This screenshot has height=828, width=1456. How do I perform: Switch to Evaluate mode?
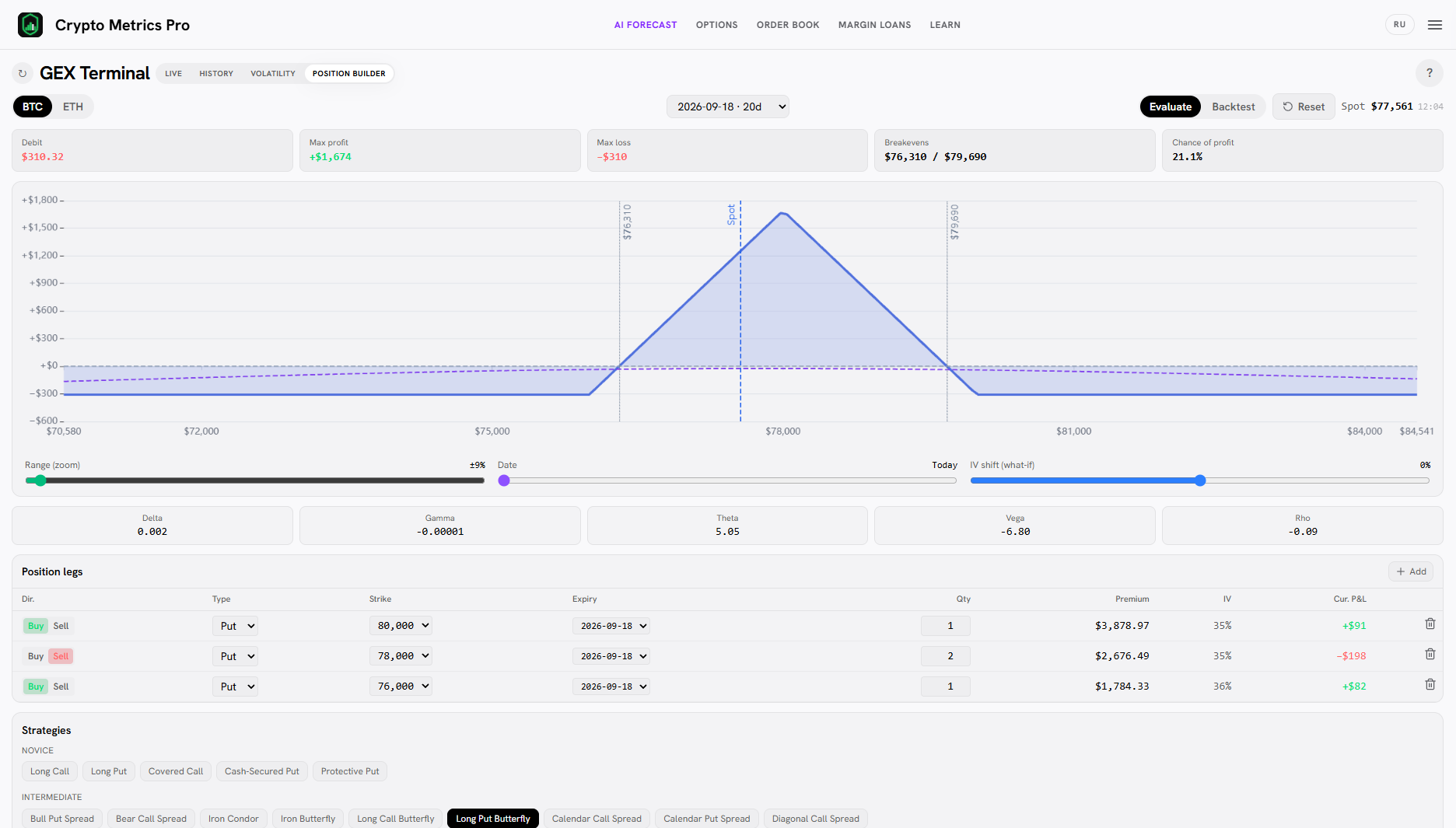1171,107
